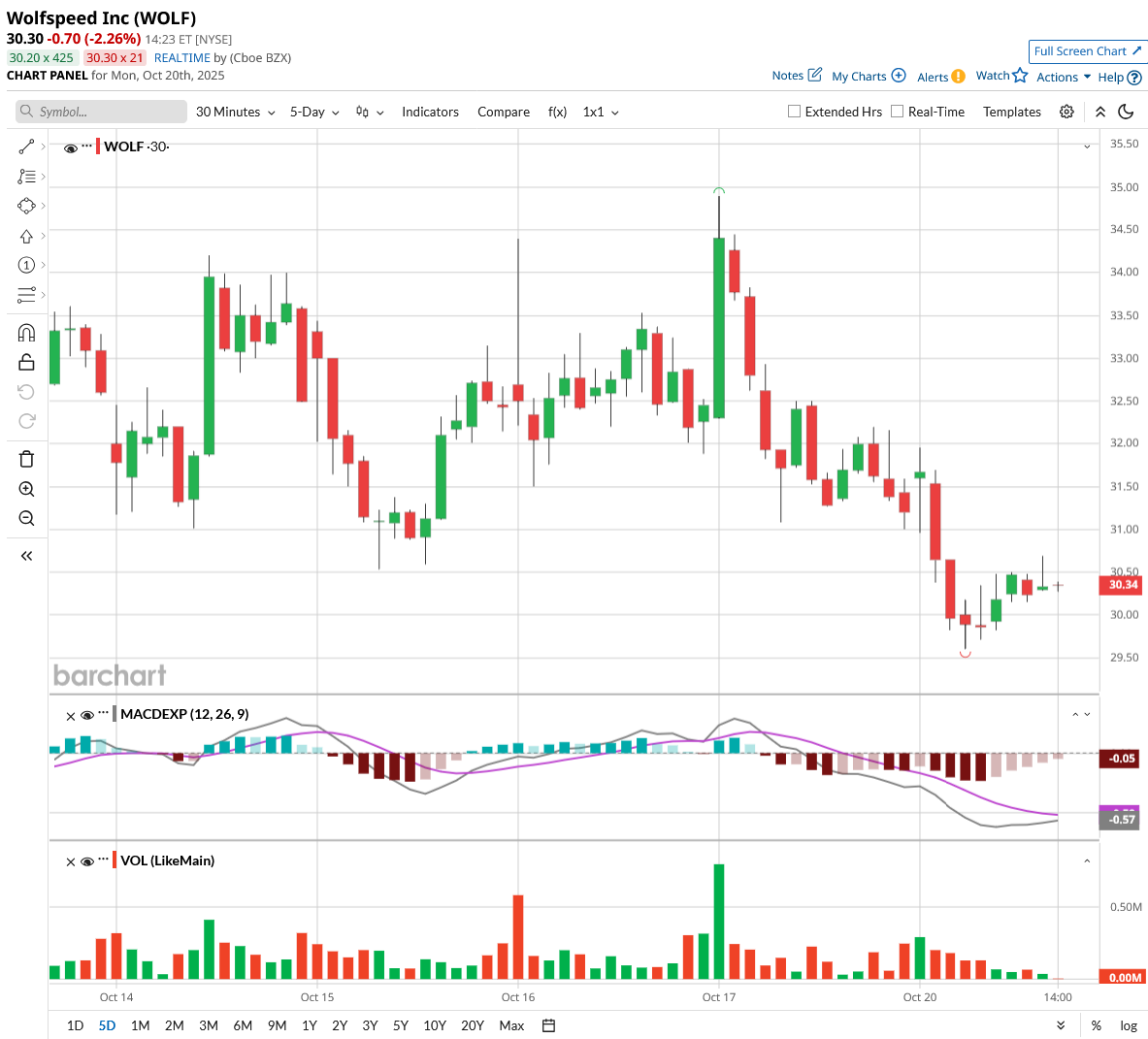Open the Indicators menu

[x=430, y=112]
